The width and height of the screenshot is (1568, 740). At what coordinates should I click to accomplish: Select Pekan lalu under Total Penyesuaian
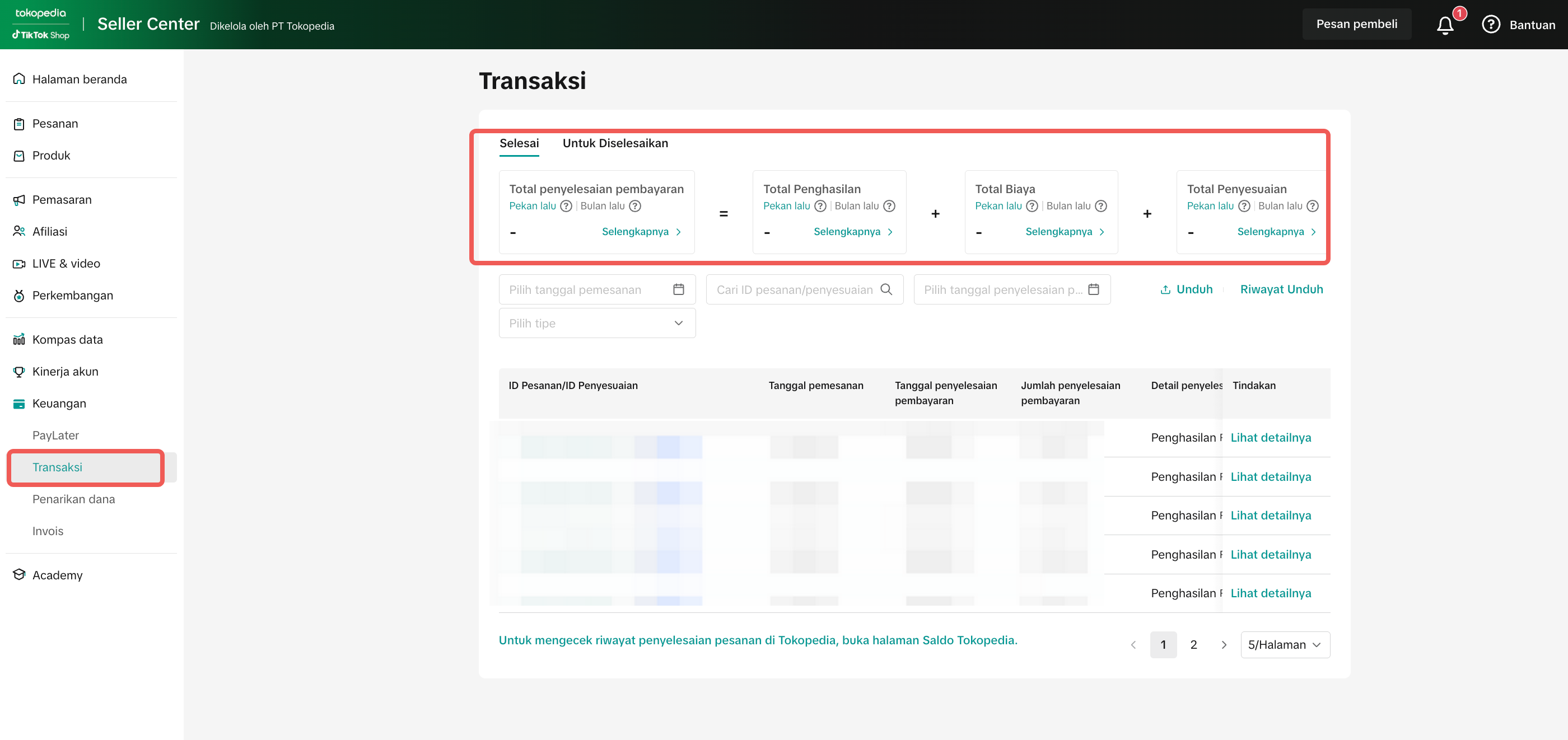tap(1210, 205)
